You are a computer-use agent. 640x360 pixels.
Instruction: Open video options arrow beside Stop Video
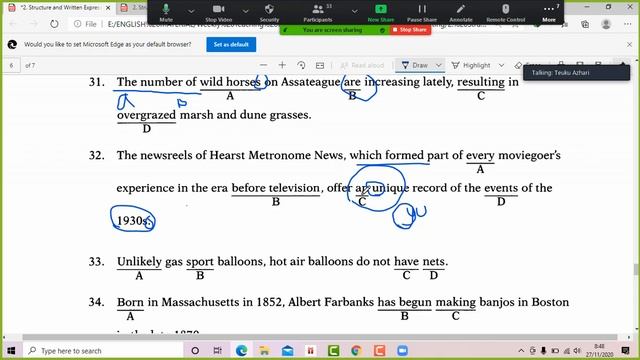245,11
